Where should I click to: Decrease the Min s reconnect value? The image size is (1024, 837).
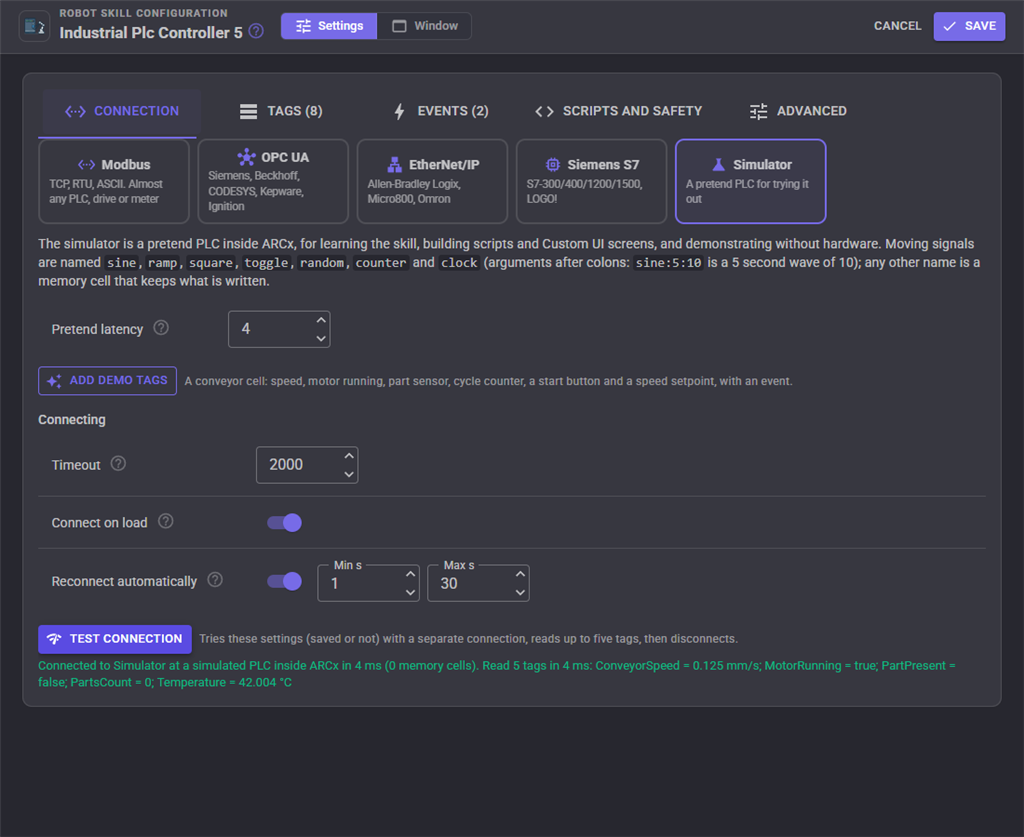tap(410, 592)
